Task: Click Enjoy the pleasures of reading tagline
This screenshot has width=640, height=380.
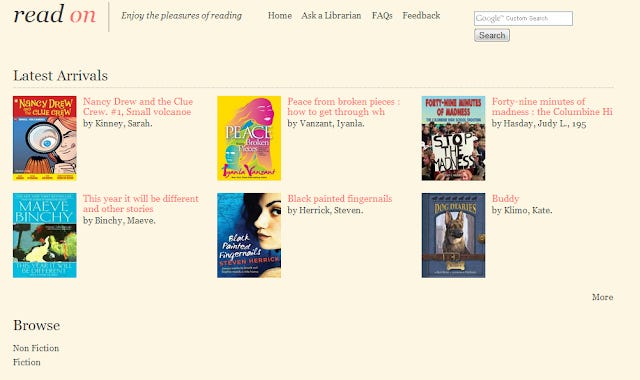Action: tap(182, 16)
